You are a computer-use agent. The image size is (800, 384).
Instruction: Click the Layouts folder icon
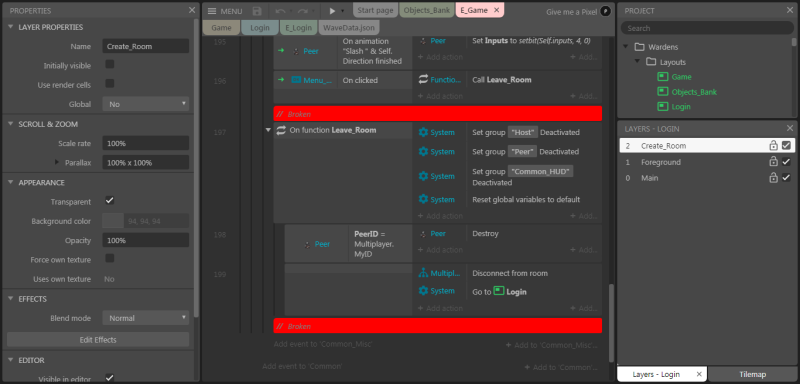651,62
